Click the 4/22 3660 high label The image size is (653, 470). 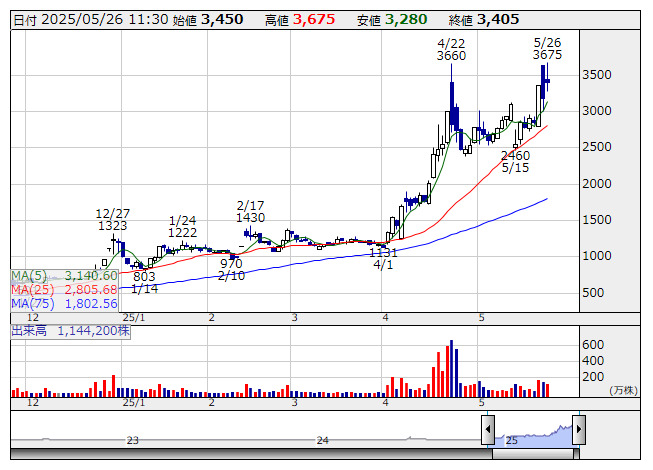[451, 50]
